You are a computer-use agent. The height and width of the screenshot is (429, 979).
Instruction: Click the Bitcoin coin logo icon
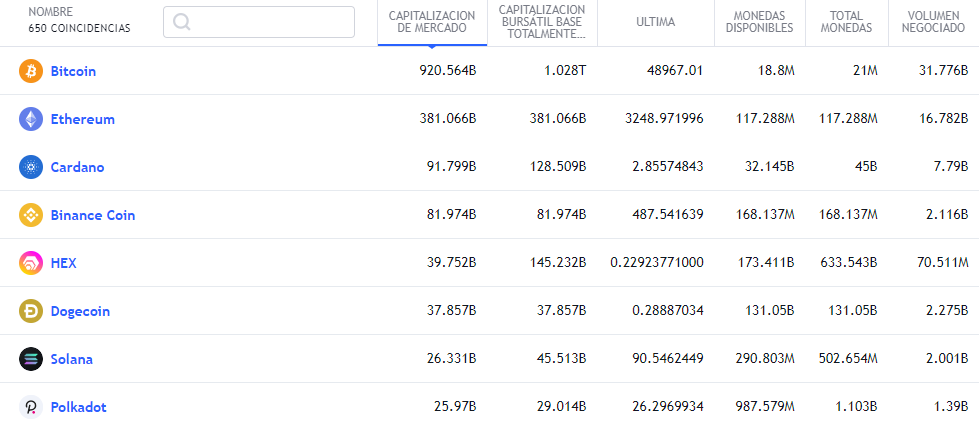coord(31,71)
